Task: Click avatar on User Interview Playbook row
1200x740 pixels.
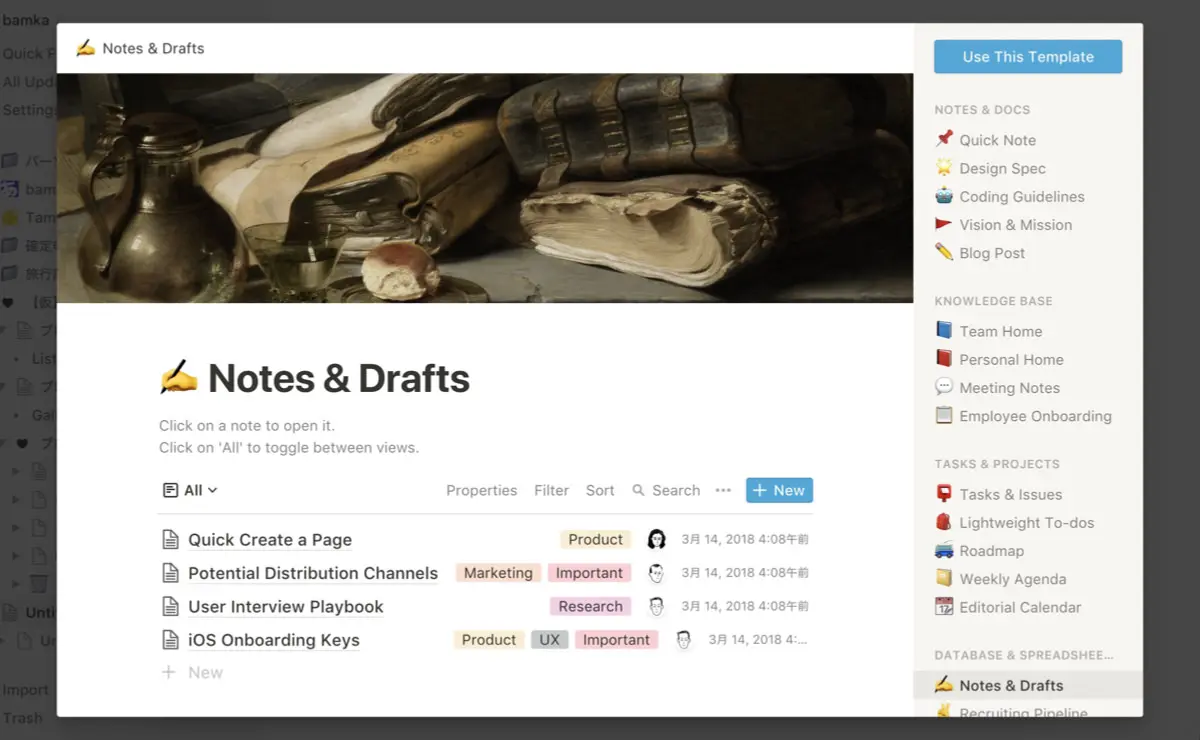Action: click(656, 606)
